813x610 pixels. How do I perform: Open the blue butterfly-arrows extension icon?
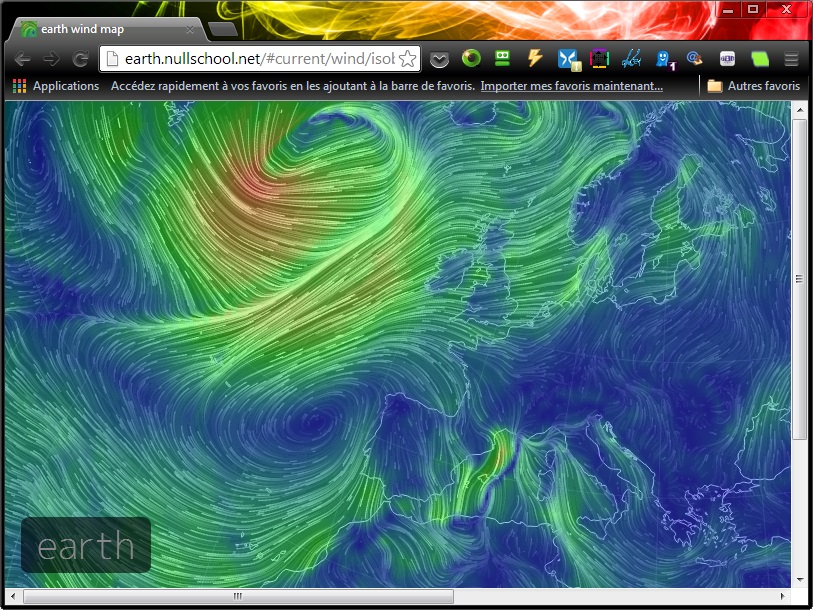569,59
